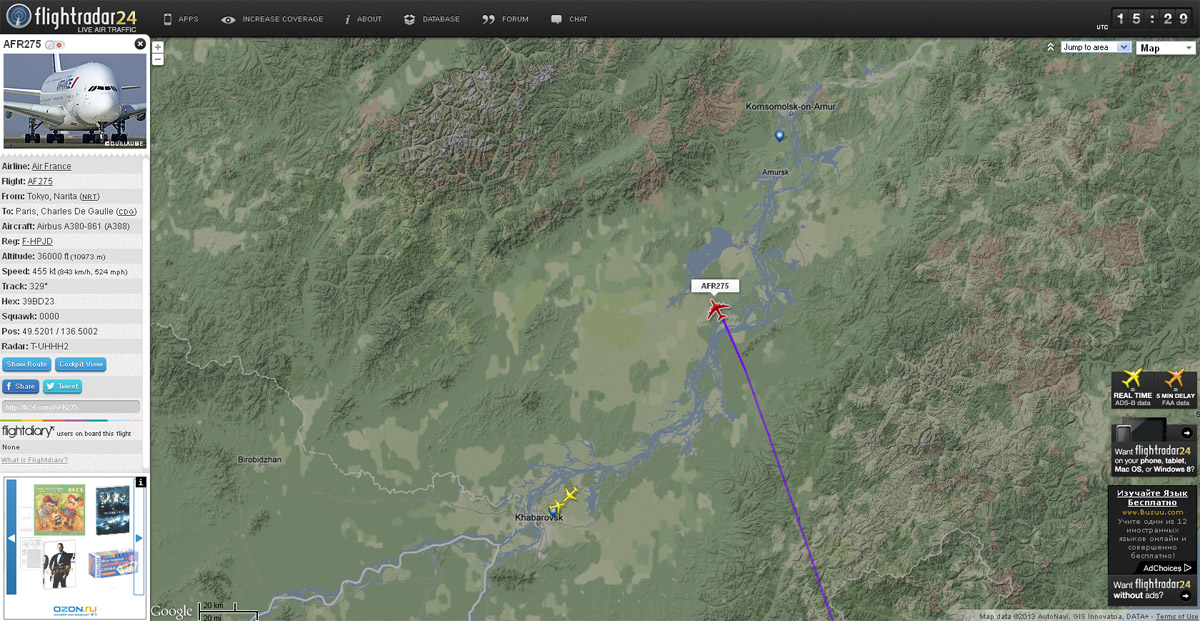Click the red alert icon beside AFR275 title
1200x621 pixels.
pos(60,45)
